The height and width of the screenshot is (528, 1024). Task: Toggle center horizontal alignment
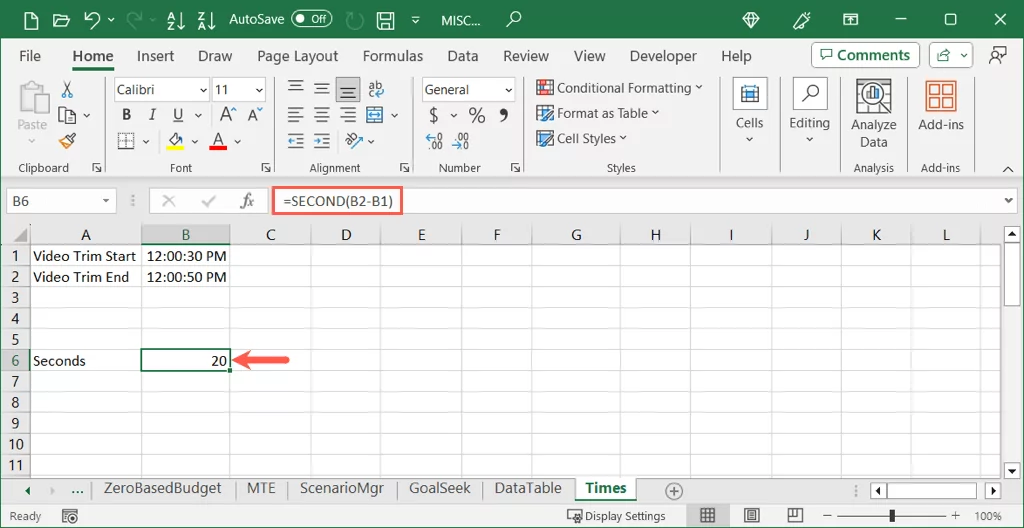(322, 115)
